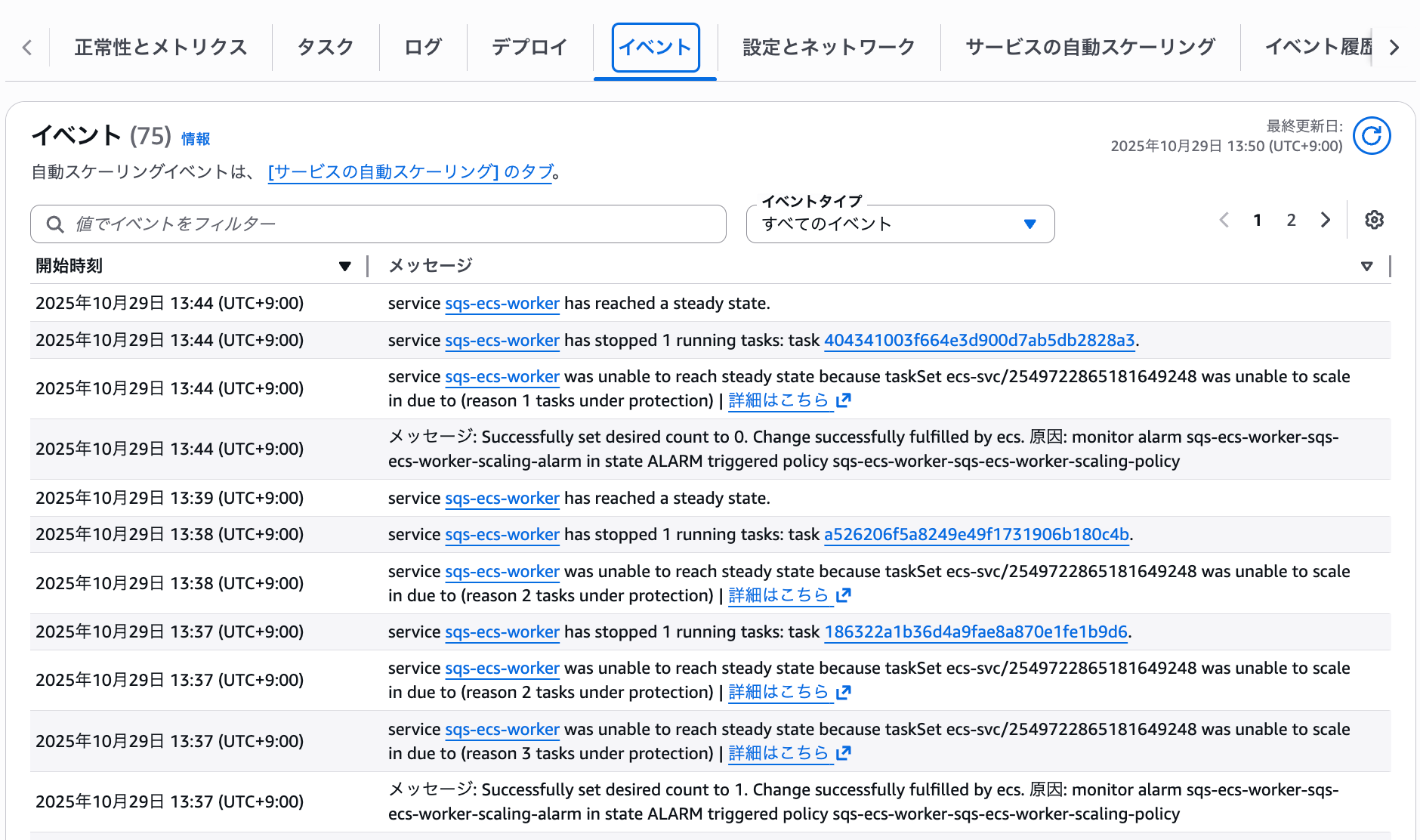Click the 情報 link beside the イベント heading

196,139
